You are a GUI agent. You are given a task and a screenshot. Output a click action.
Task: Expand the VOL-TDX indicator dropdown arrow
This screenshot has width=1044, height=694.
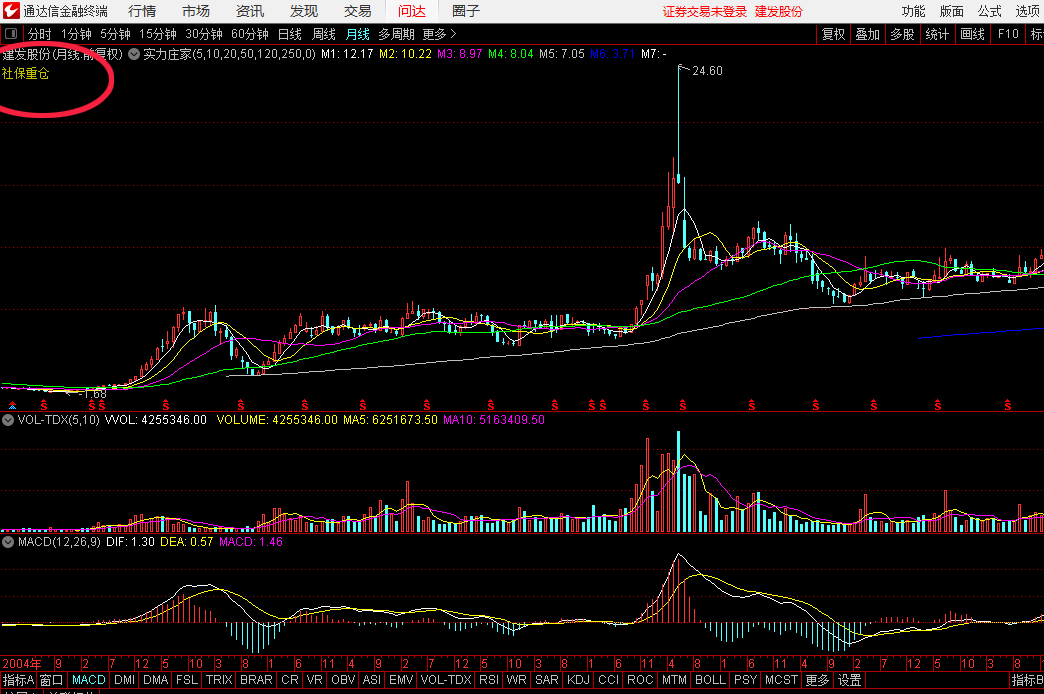pos(8,421)
